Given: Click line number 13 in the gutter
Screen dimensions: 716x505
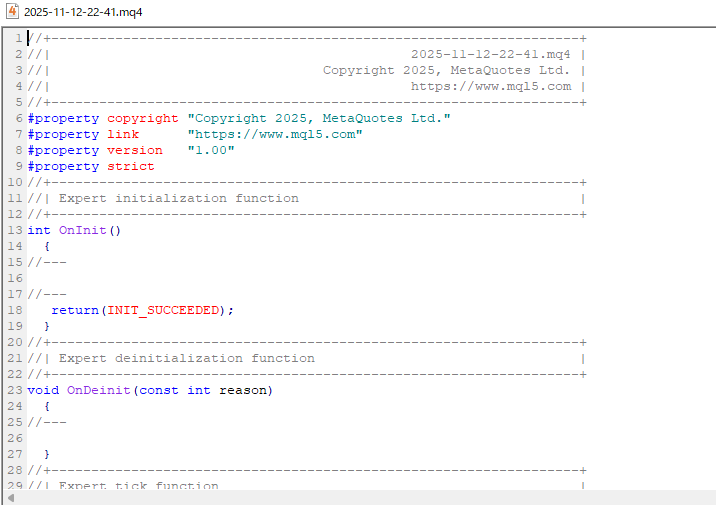Looking at the screenshot, I should point(16,230).
